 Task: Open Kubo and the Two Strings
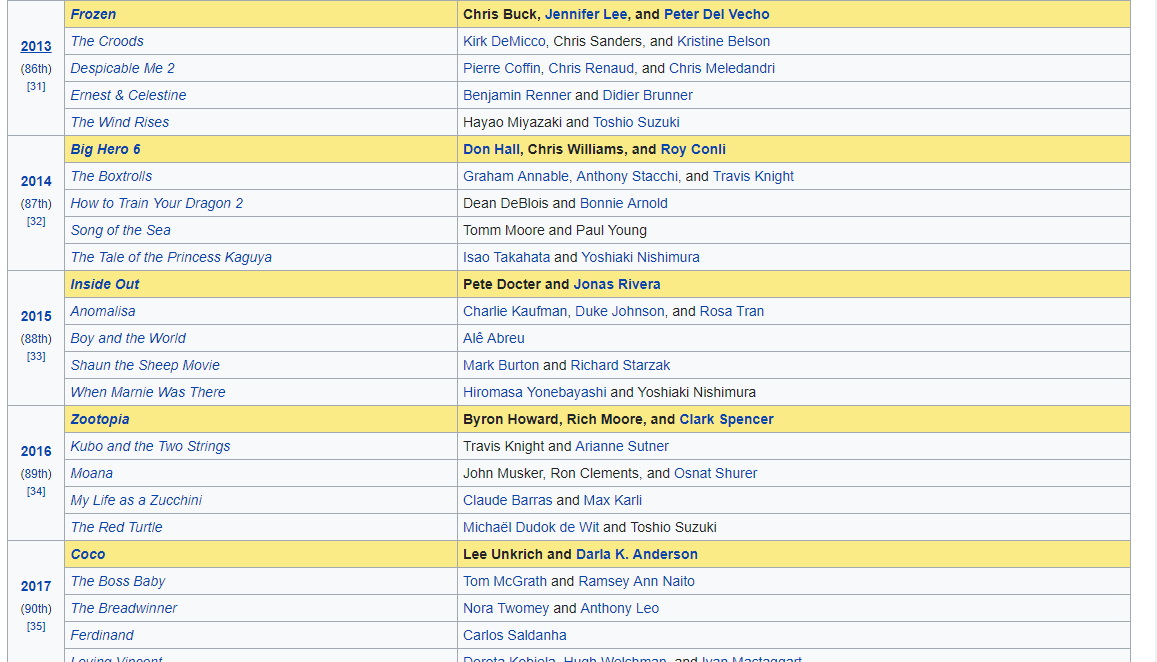[x=151, y=446]
